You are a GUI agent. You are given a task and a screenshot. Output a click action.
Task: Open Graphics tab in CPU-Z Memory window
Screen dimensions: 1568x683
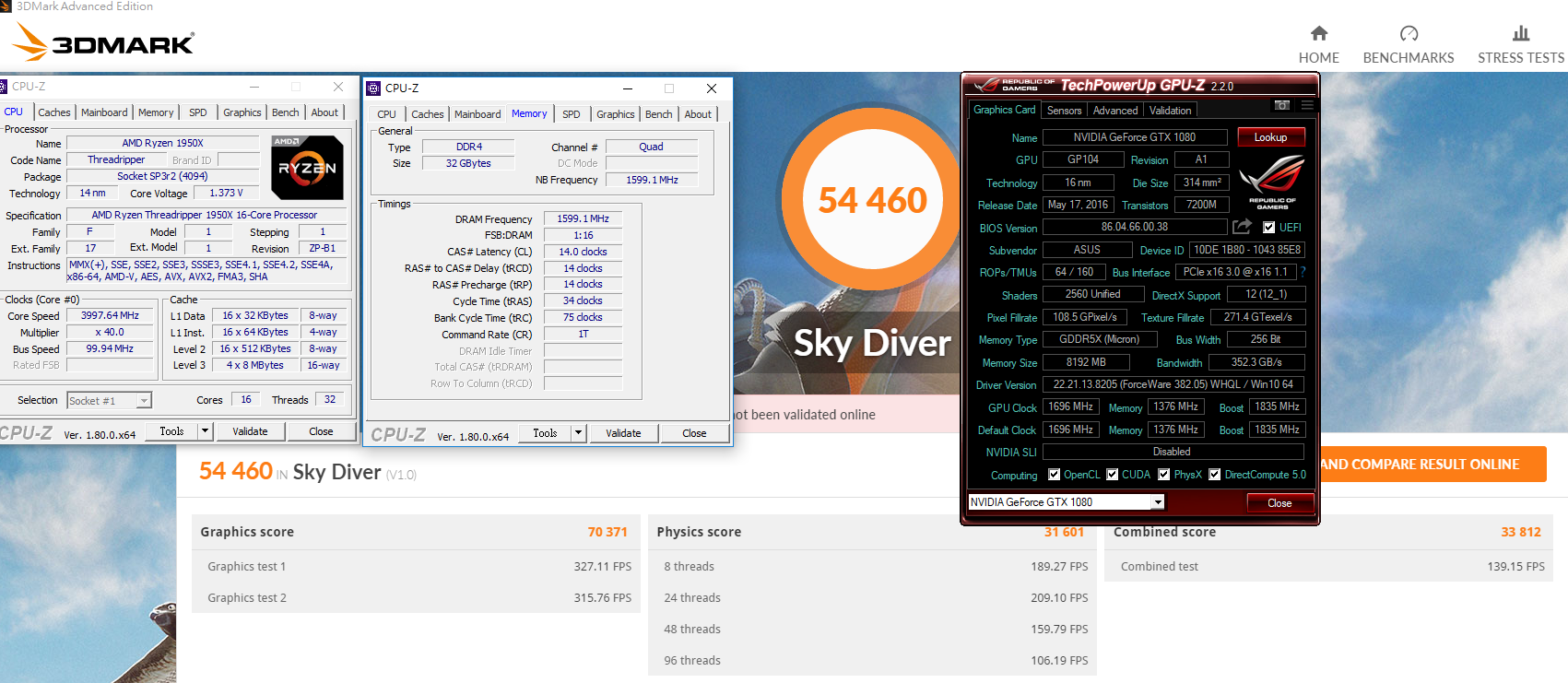pyautogui.click(x=616, y=114)
